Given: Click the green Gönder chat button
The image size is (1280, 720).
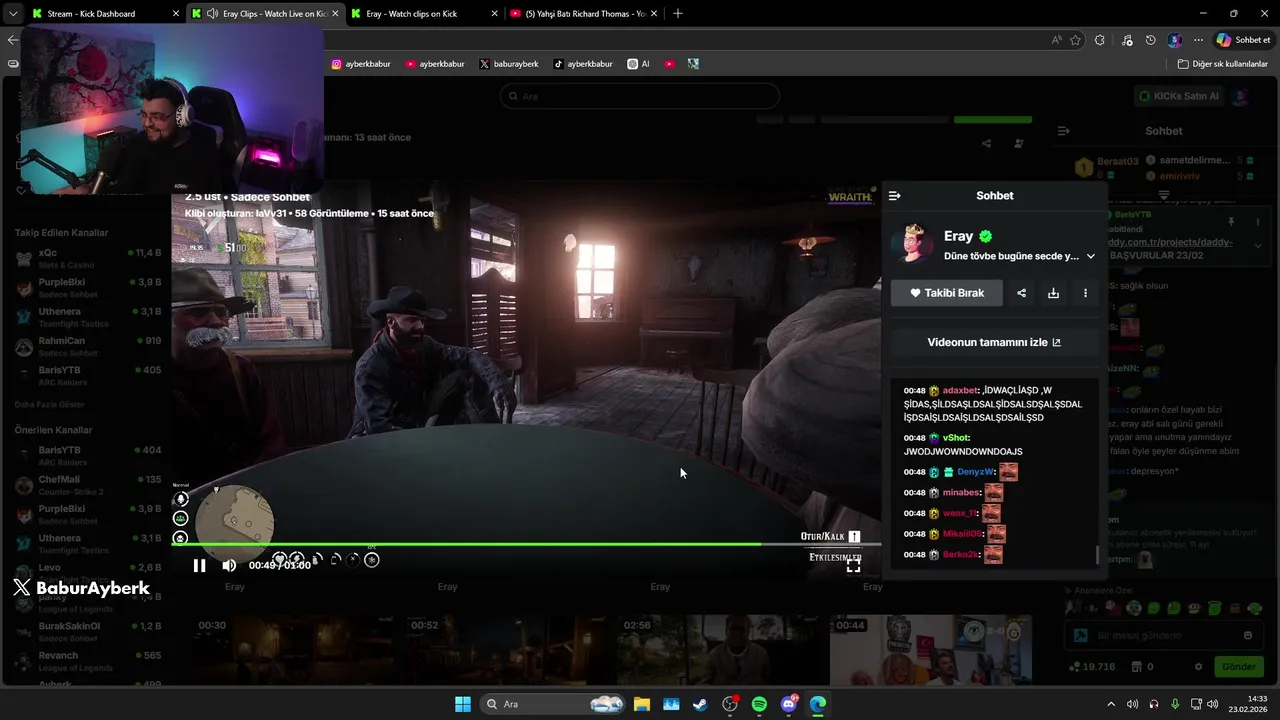Looking at the screenshot, I should pos(1239,666).
